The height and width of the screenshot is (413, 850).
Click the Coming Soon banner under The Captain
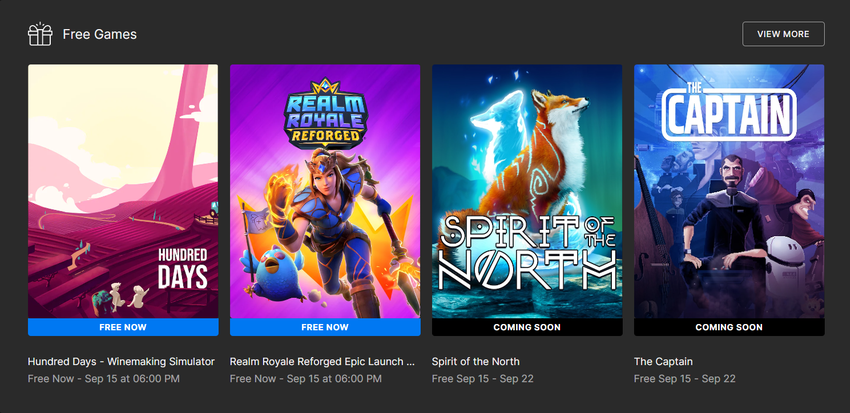tap(729, 327)
